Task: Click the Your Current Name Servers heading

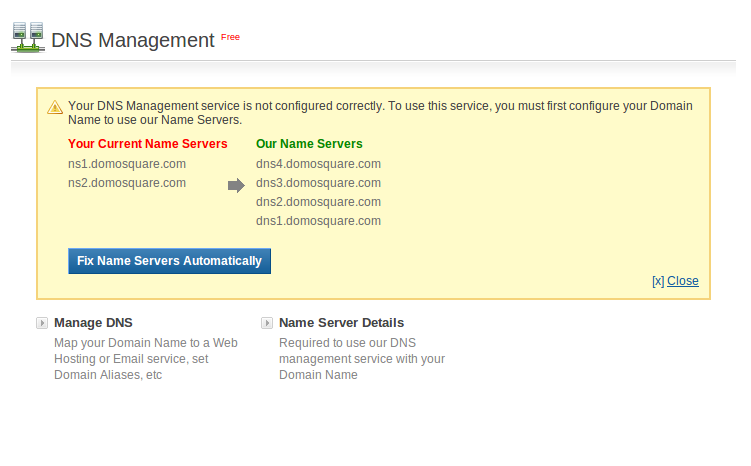Action: (x=148, y=144)
